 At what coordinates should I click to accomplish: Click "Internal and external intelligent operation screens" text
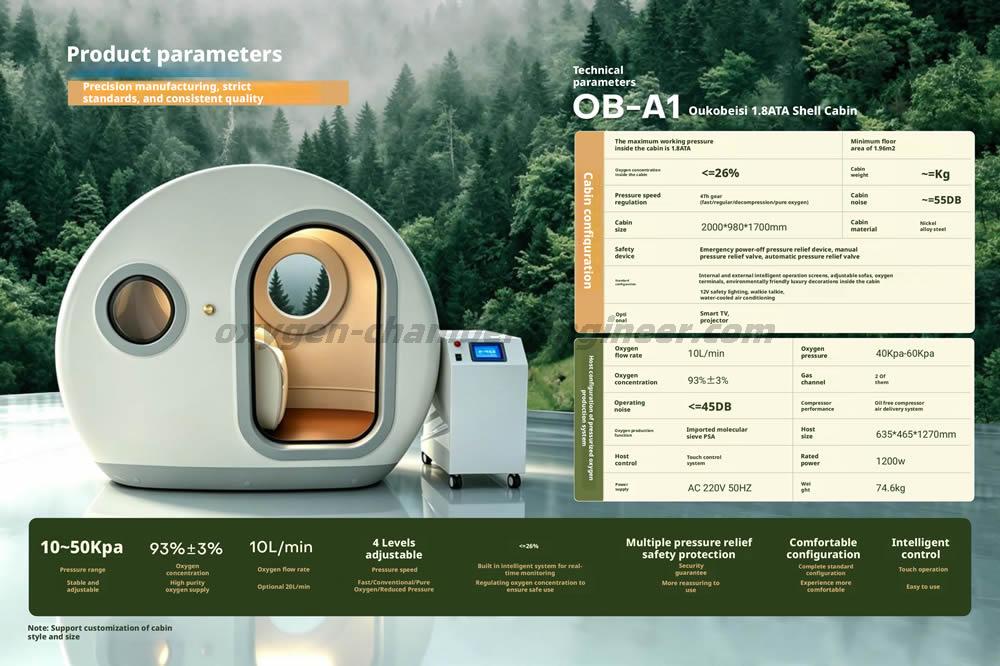[x=795, y=278]
